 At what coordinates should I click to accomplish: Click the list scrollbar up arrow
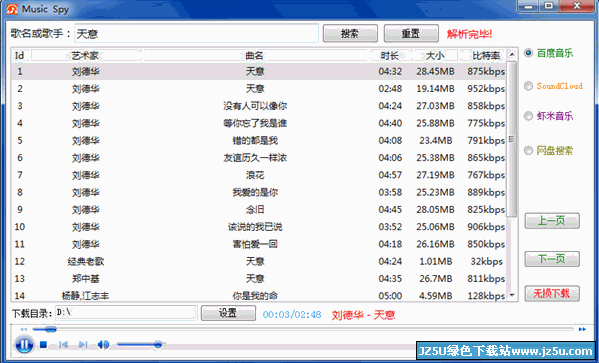pos(512,55)
